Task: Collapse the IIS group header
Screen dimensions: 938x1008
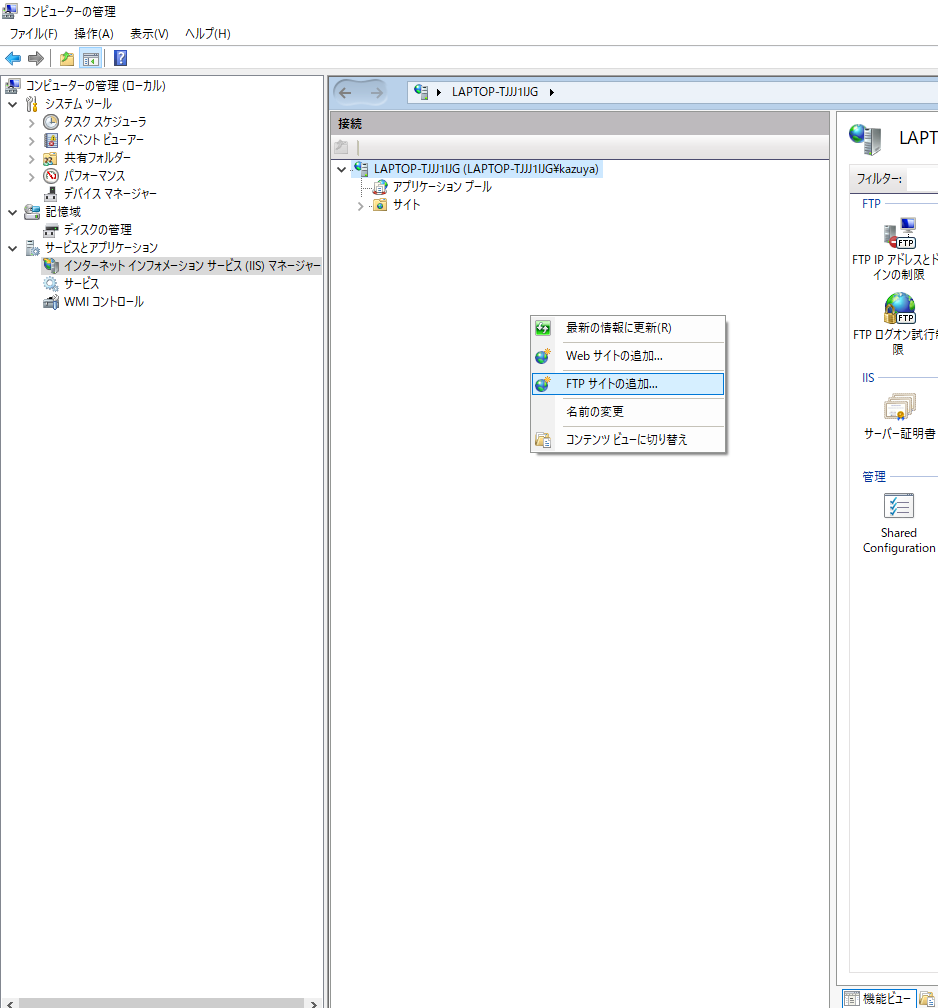Action: click(868, 377)
